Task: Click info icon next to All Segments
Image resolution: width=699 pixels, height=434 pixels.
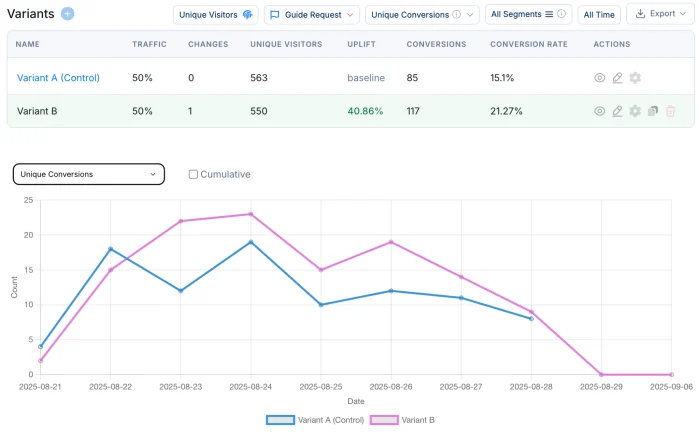Action: pyautogui.click(x=562, y=14)
